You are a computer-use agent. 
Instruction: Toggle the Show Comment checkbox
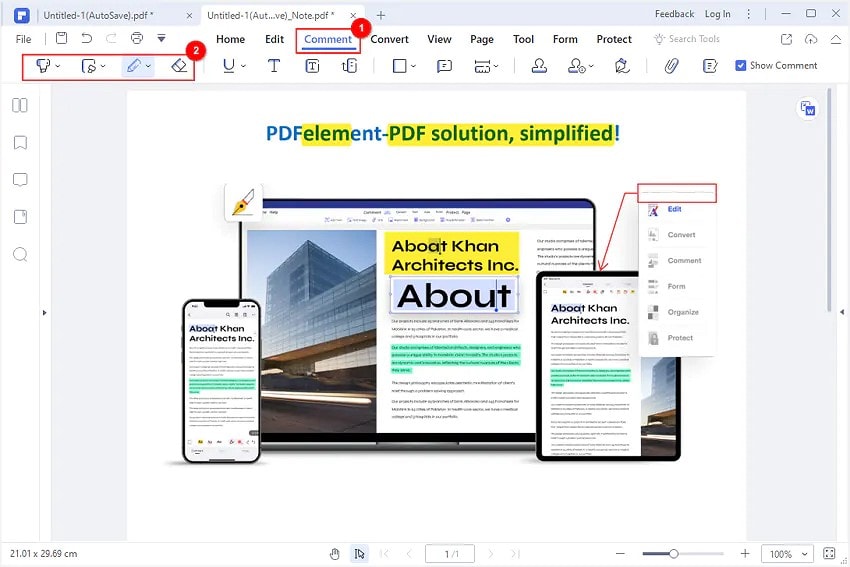pyautogui.click(x=740, y=66)
